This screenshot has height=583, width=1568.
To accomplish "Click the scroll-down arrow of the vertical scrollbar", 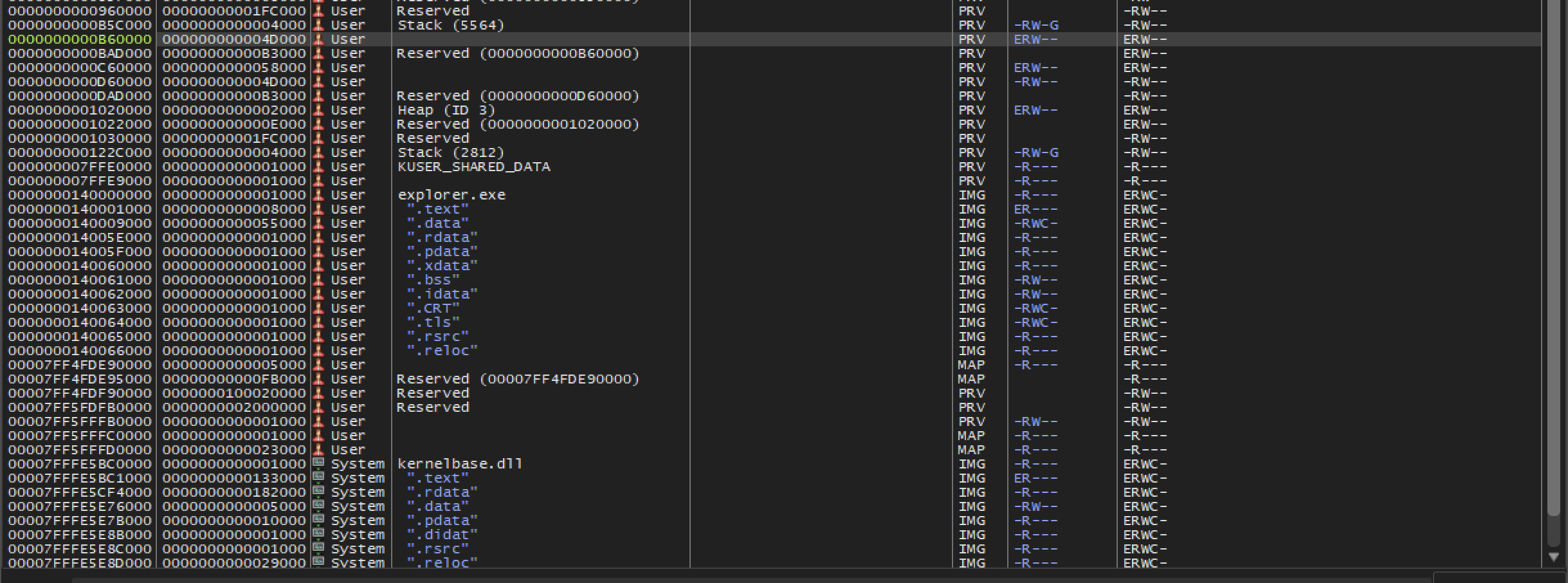I will 1554,557.
